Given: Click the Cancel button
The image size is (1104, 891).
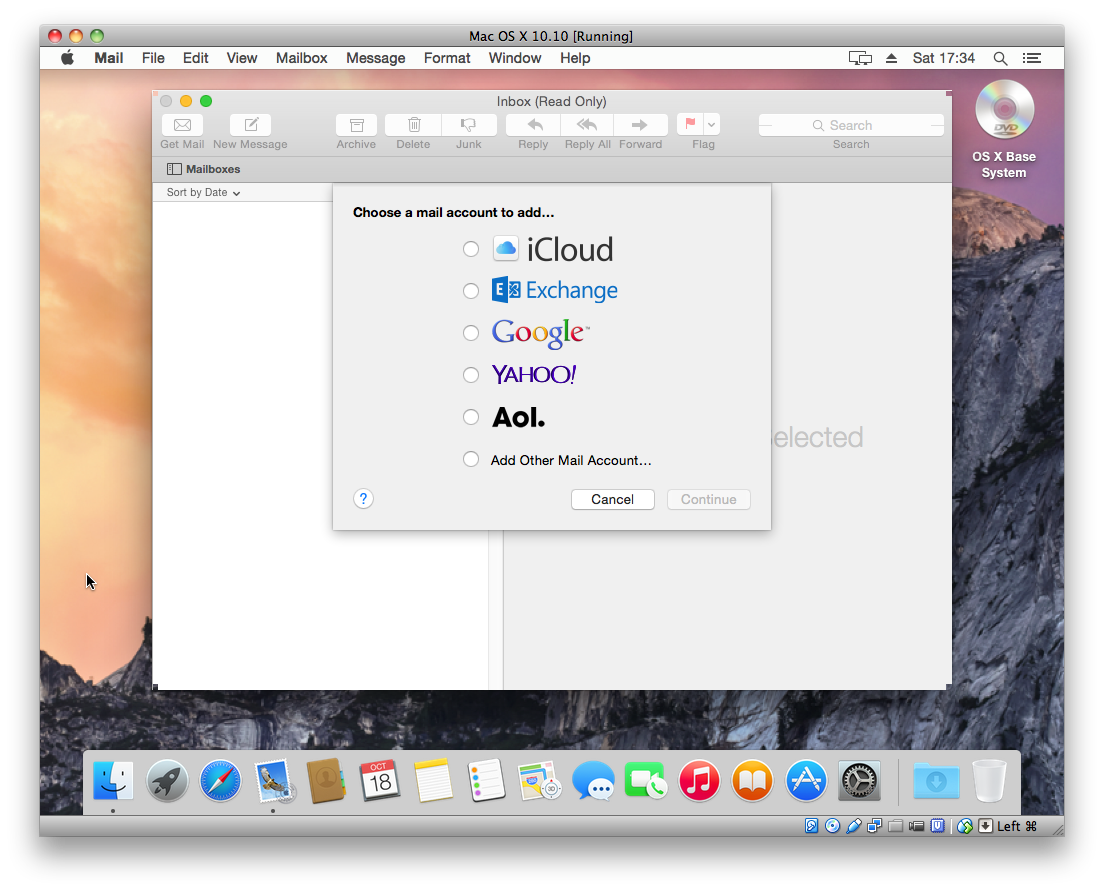Looking at the screenshot, I should pyautogui.click(x=613, y=499).
